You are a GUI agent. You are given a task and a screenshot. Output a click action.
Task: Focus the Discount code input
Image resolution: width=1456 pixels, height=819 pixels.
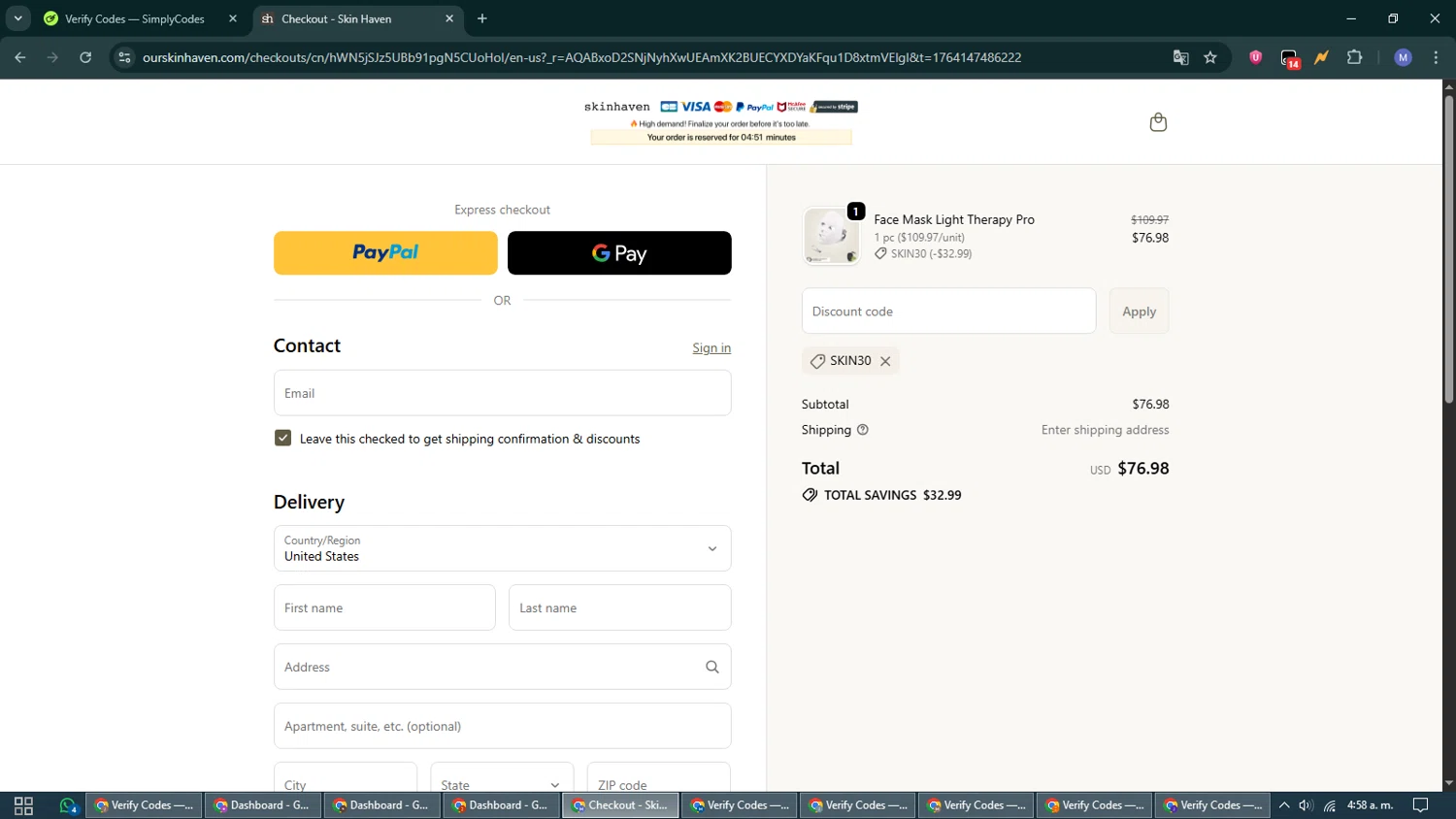point(949,311)
